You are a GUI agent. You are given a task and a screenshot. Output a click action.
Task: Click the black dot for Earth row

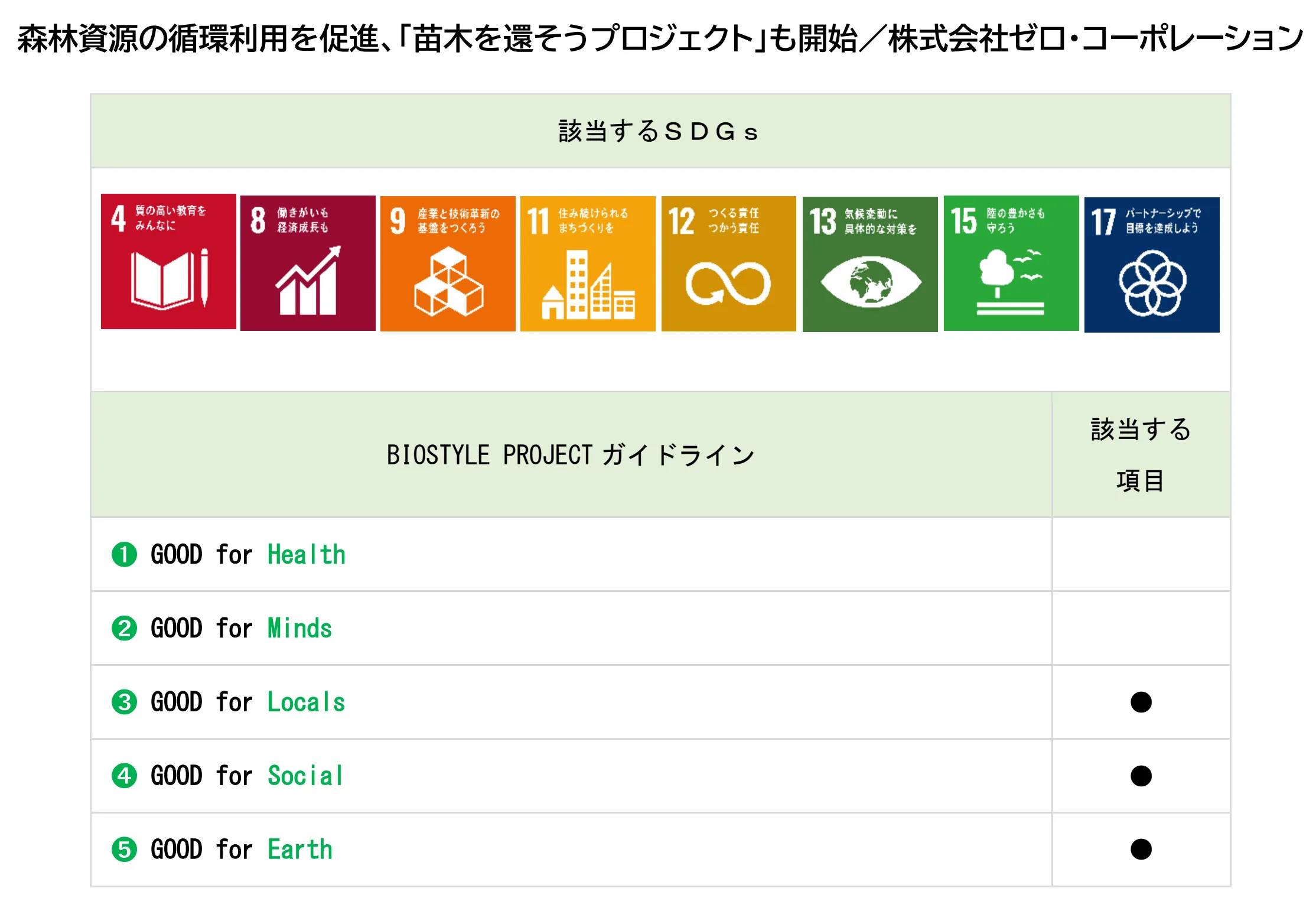(1141, 849)
